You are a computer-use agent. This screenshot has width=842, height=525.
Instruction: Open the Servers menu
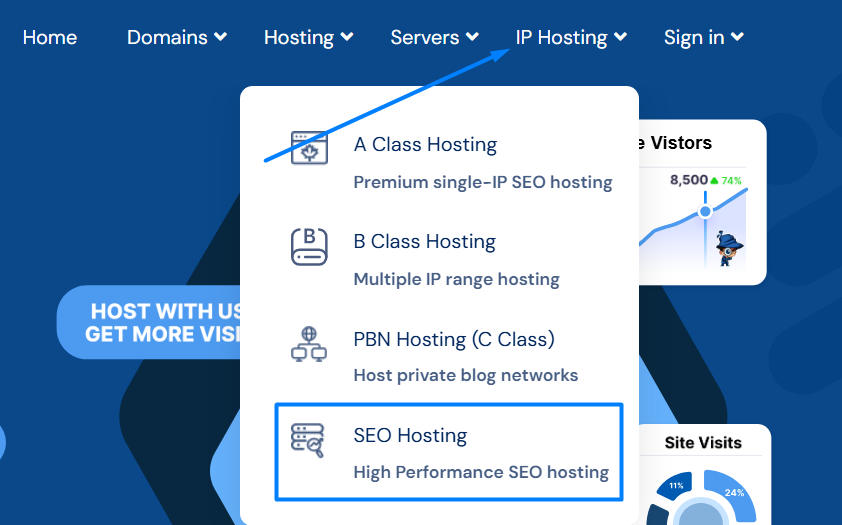point(425,37)
